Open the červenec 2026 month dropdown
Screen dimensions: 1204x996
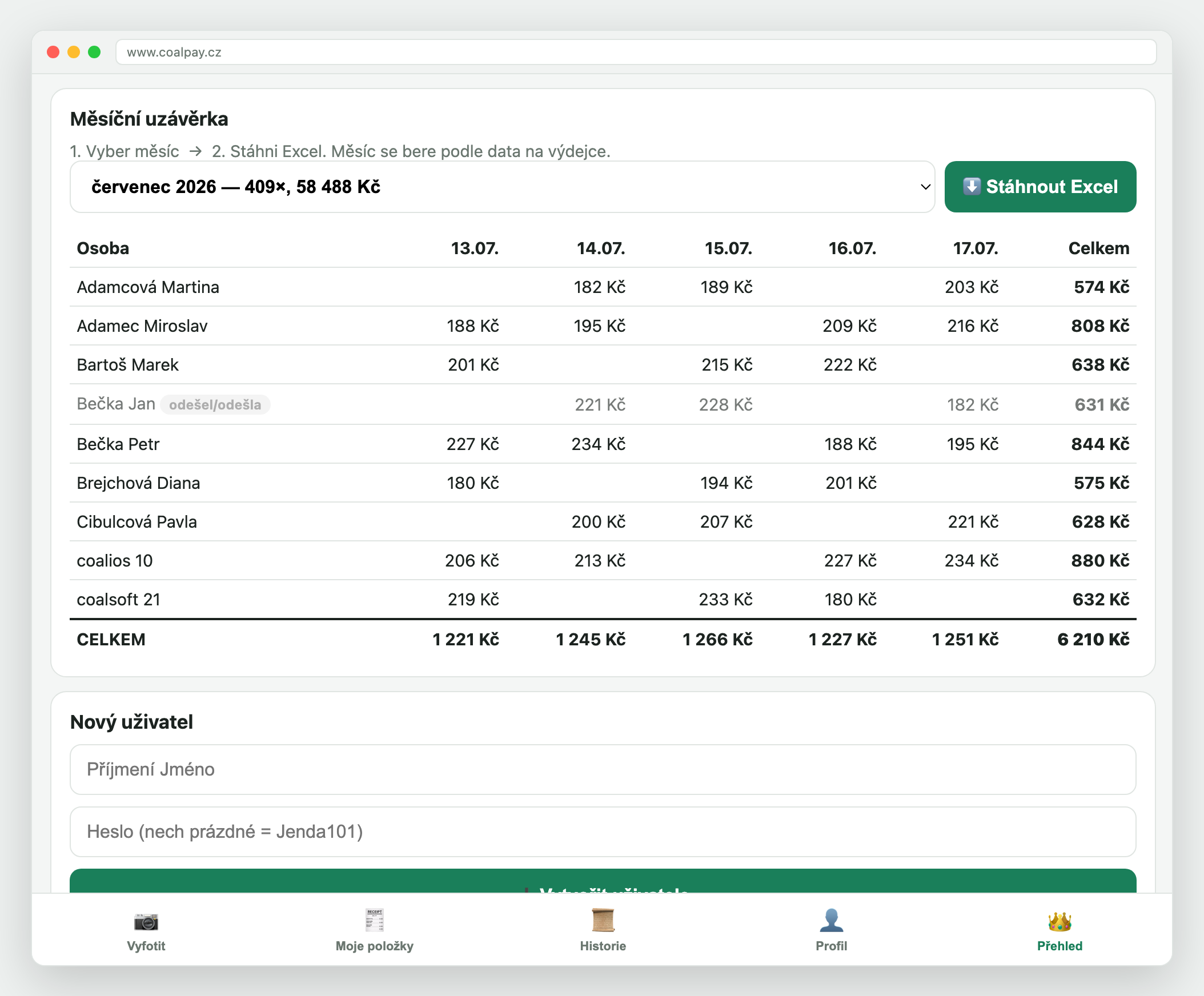coord(502,187)
